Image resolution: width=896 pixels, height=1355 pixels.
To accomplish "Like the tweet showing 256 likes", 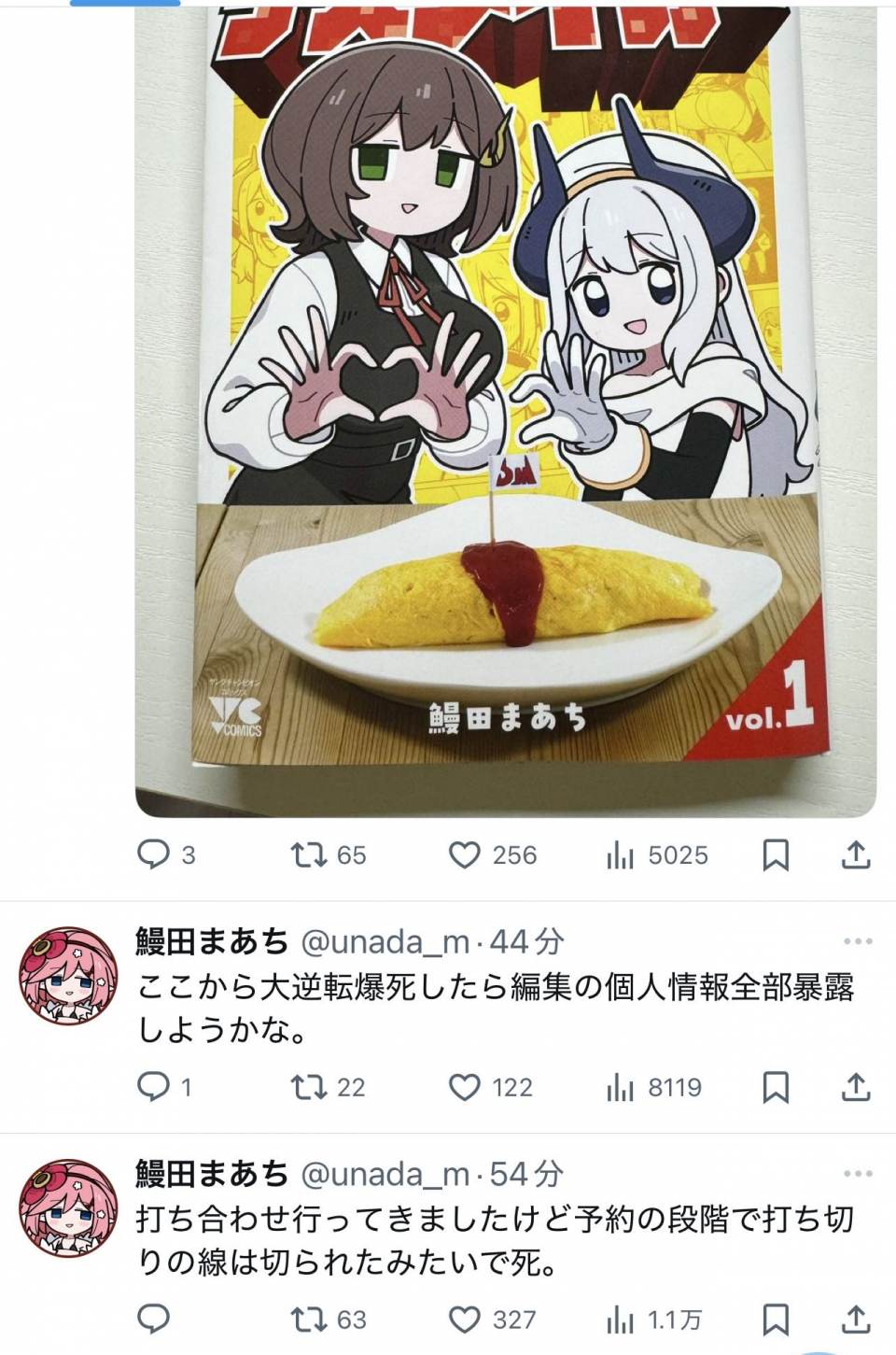I will (x=492, y=854).
